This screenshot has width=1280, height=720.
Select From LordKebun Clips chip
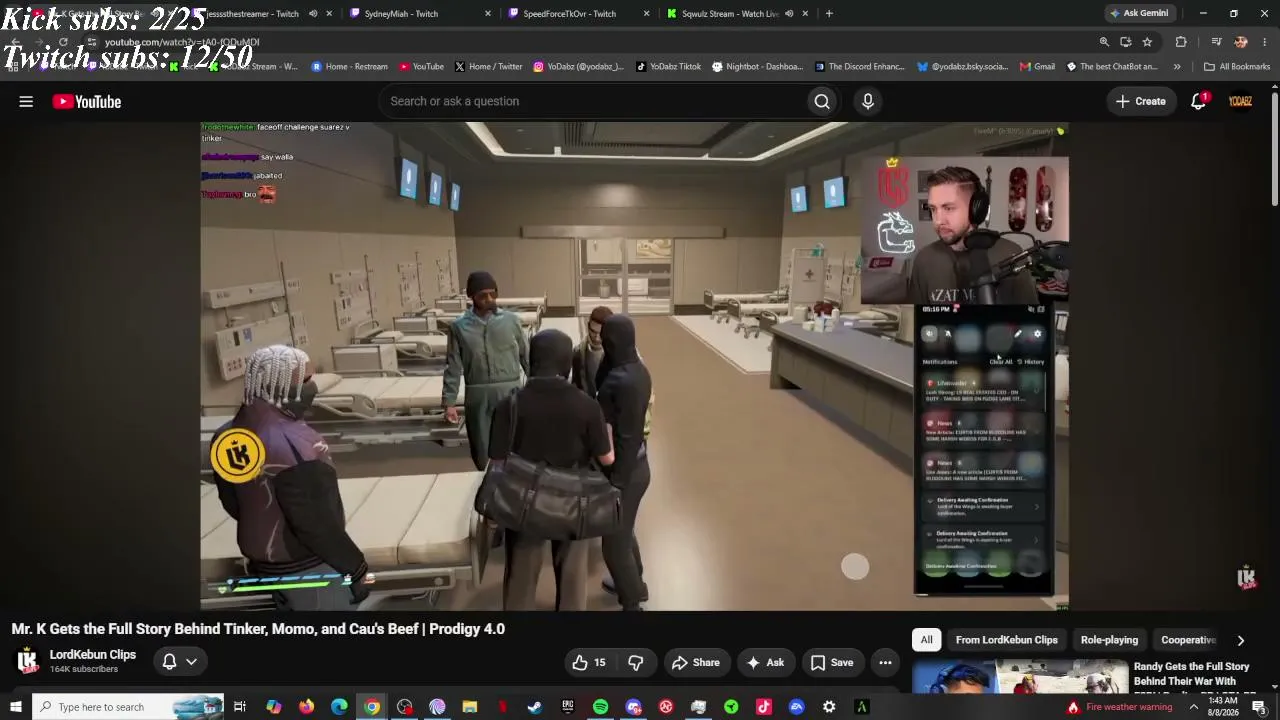tap(1006, 640)
